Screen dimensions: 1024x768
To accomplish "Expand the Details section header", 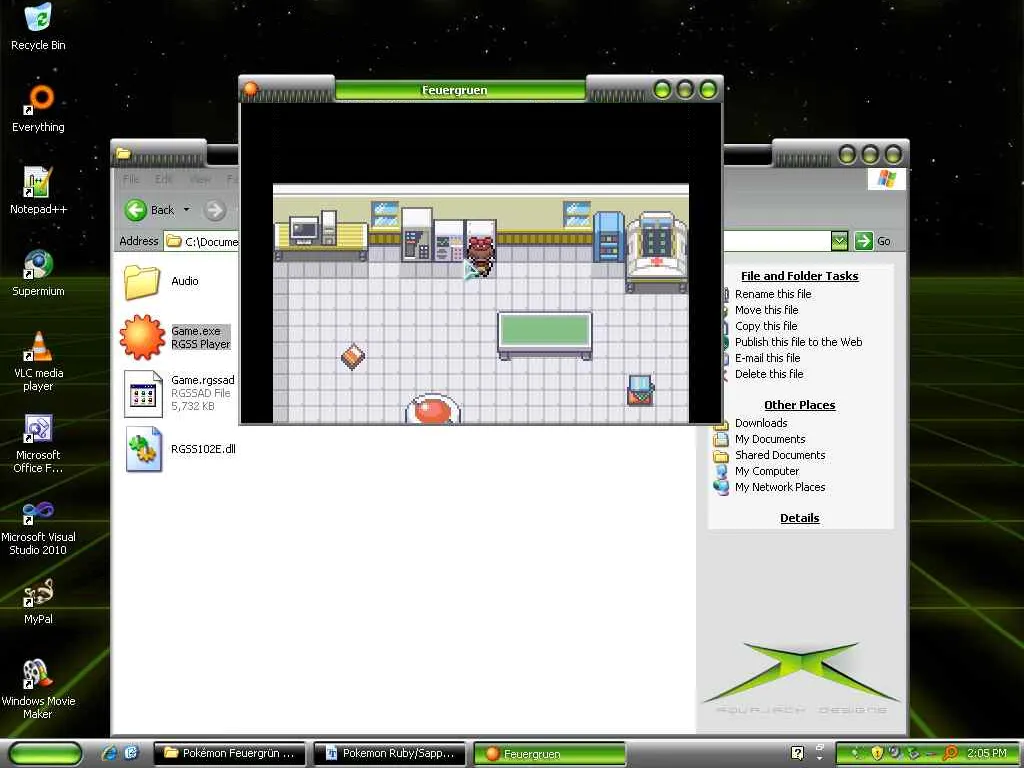I will pyautogui.click(x=799, y=518).
